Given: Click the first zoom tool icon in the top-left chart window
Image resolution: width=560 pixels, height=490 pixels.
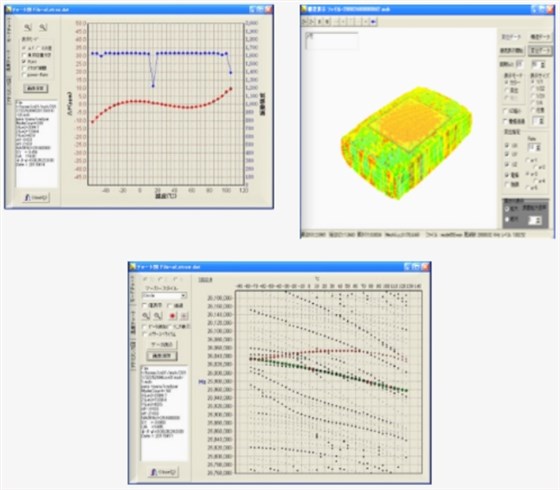Looking at the screenshot, I should [28, 28].
